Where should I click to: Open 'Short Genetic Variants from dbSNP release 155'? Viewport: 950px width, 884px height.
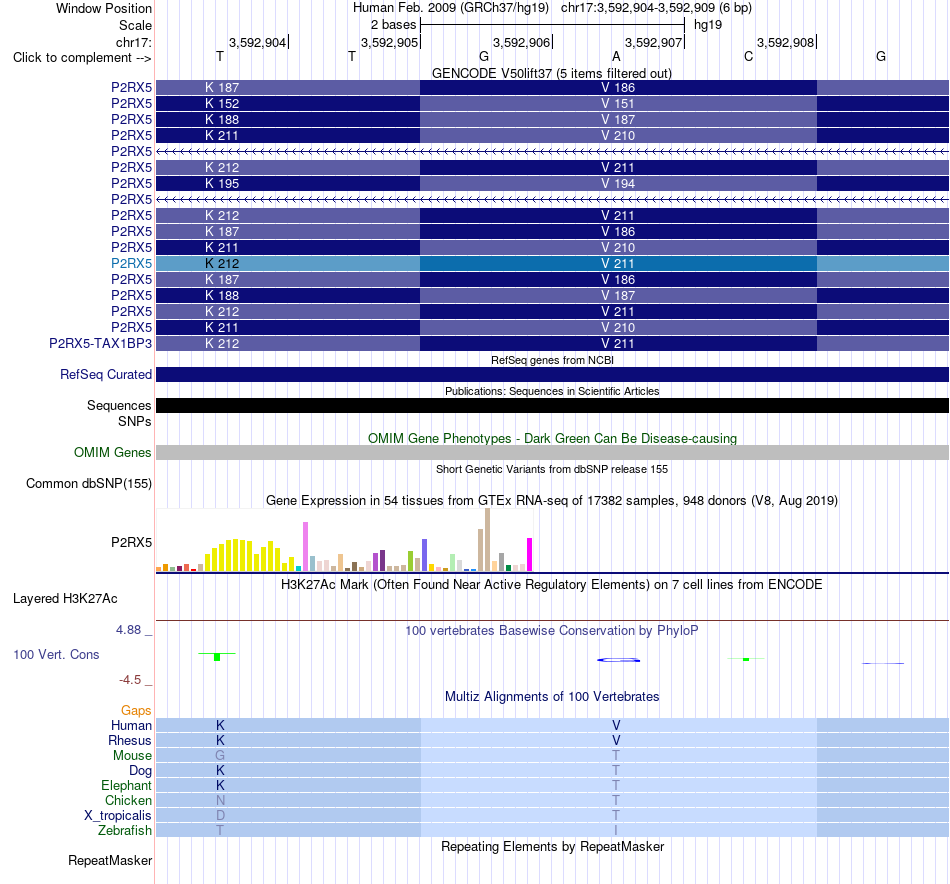point(552,469)
